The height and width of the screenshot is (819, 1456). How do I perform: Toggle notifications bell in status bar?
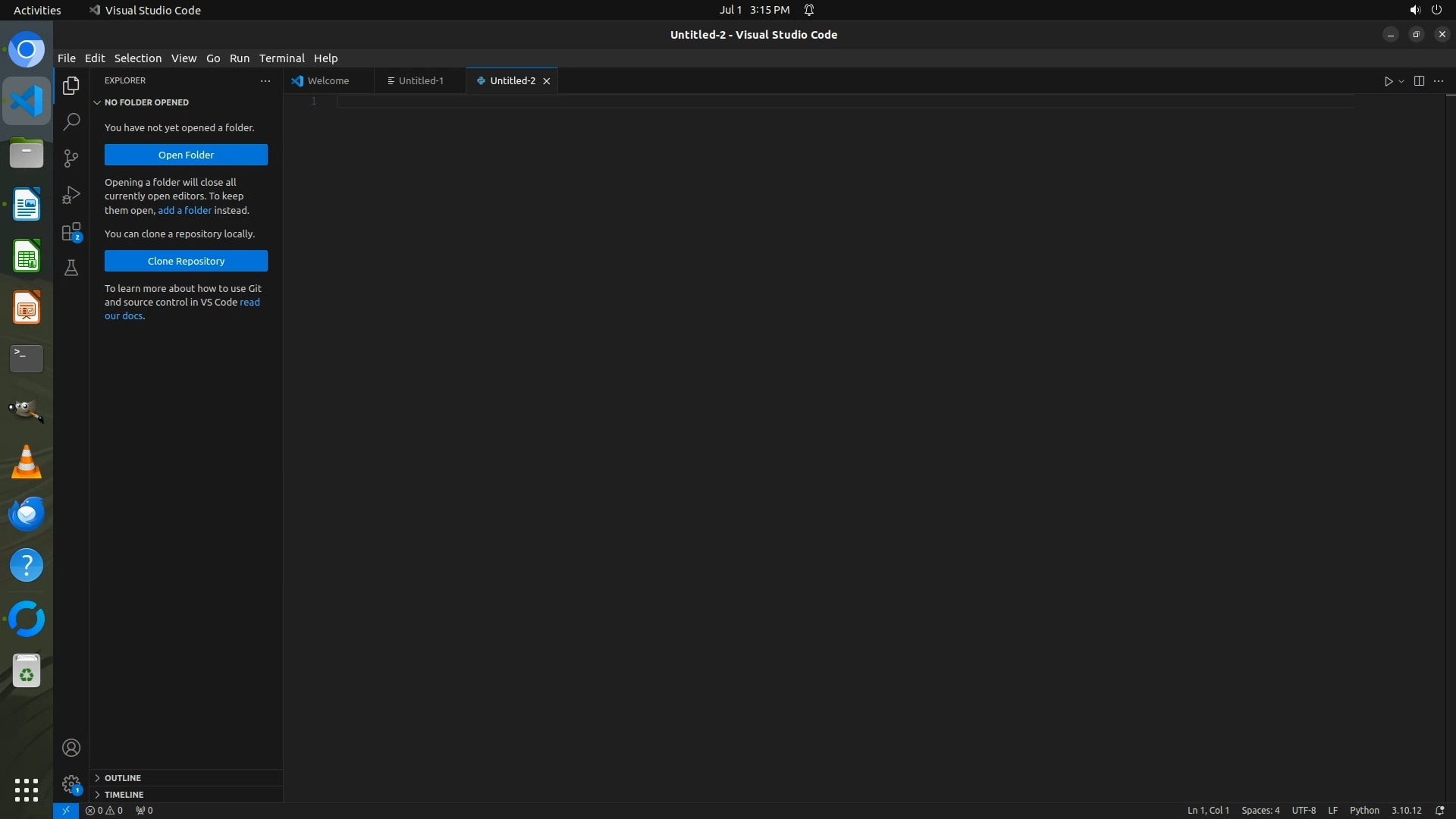1439,810
